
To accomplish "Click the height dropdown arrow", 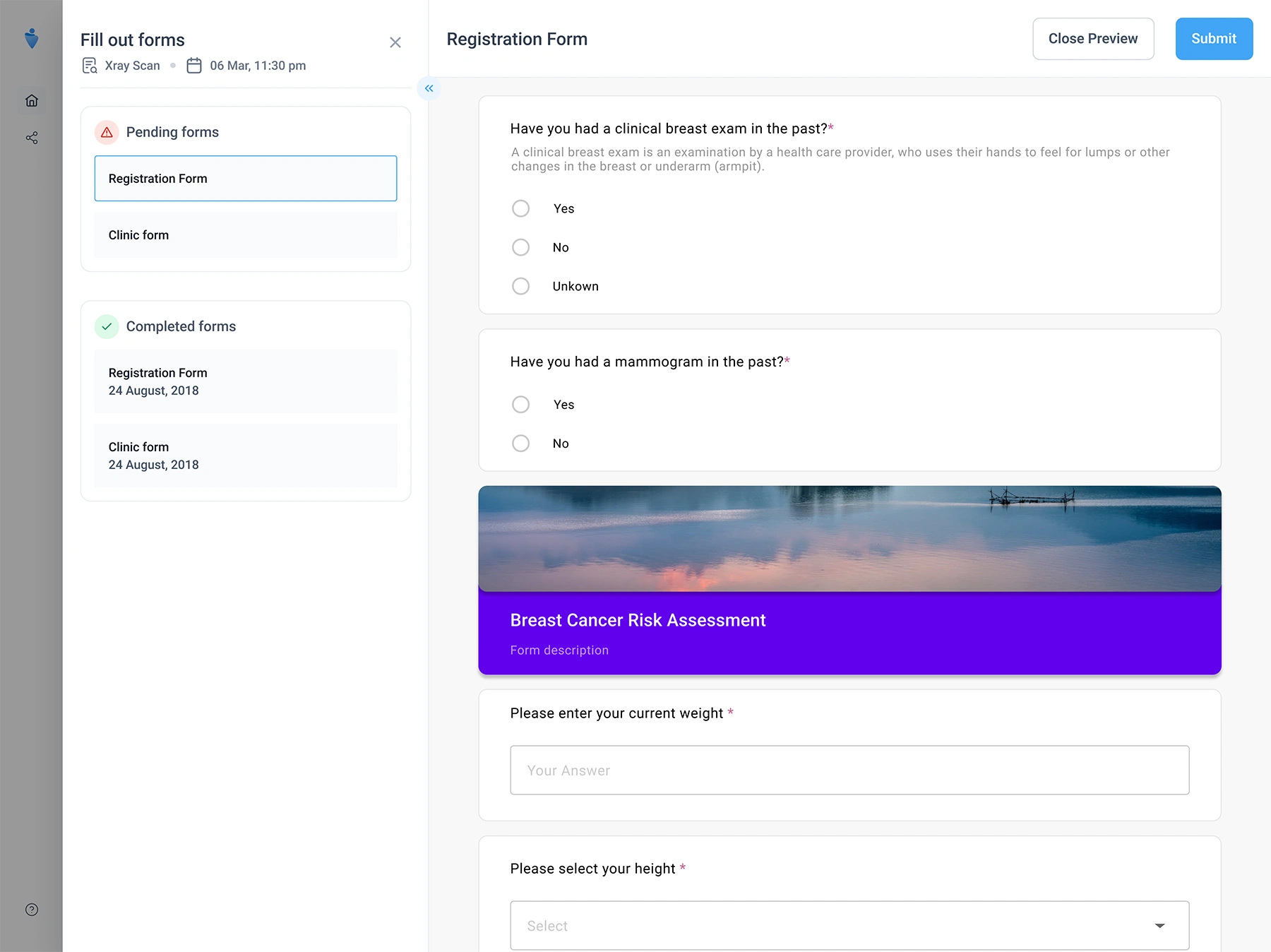I will tap(1159, 925).
